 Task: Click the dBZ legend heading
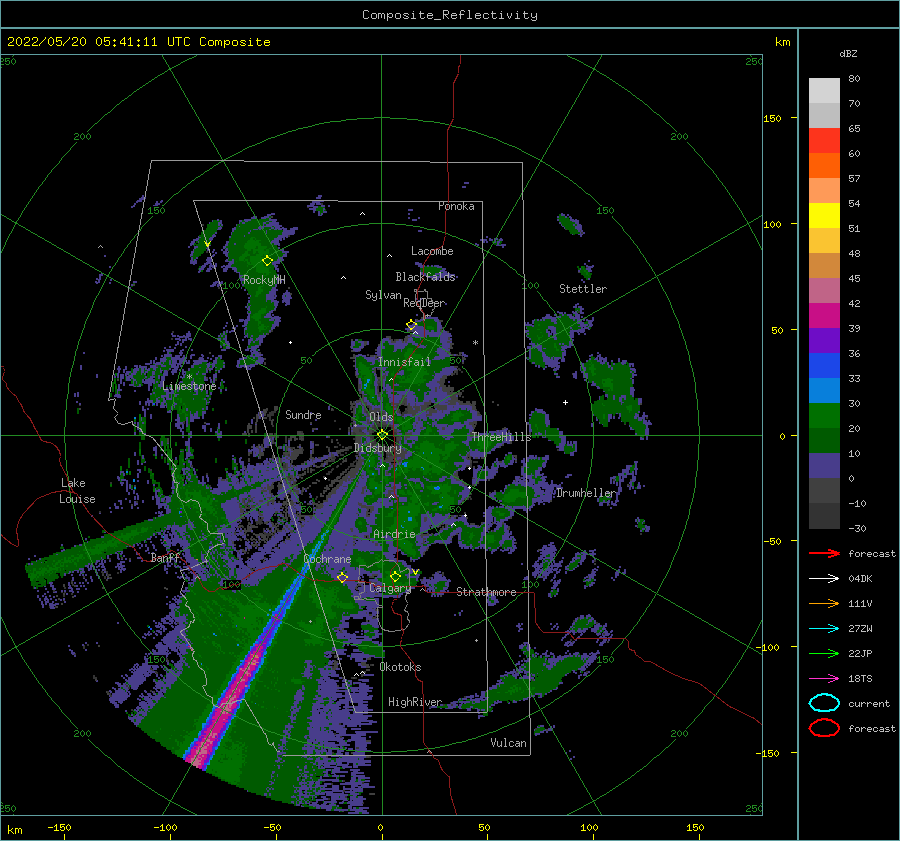click(x=848, y=53)
